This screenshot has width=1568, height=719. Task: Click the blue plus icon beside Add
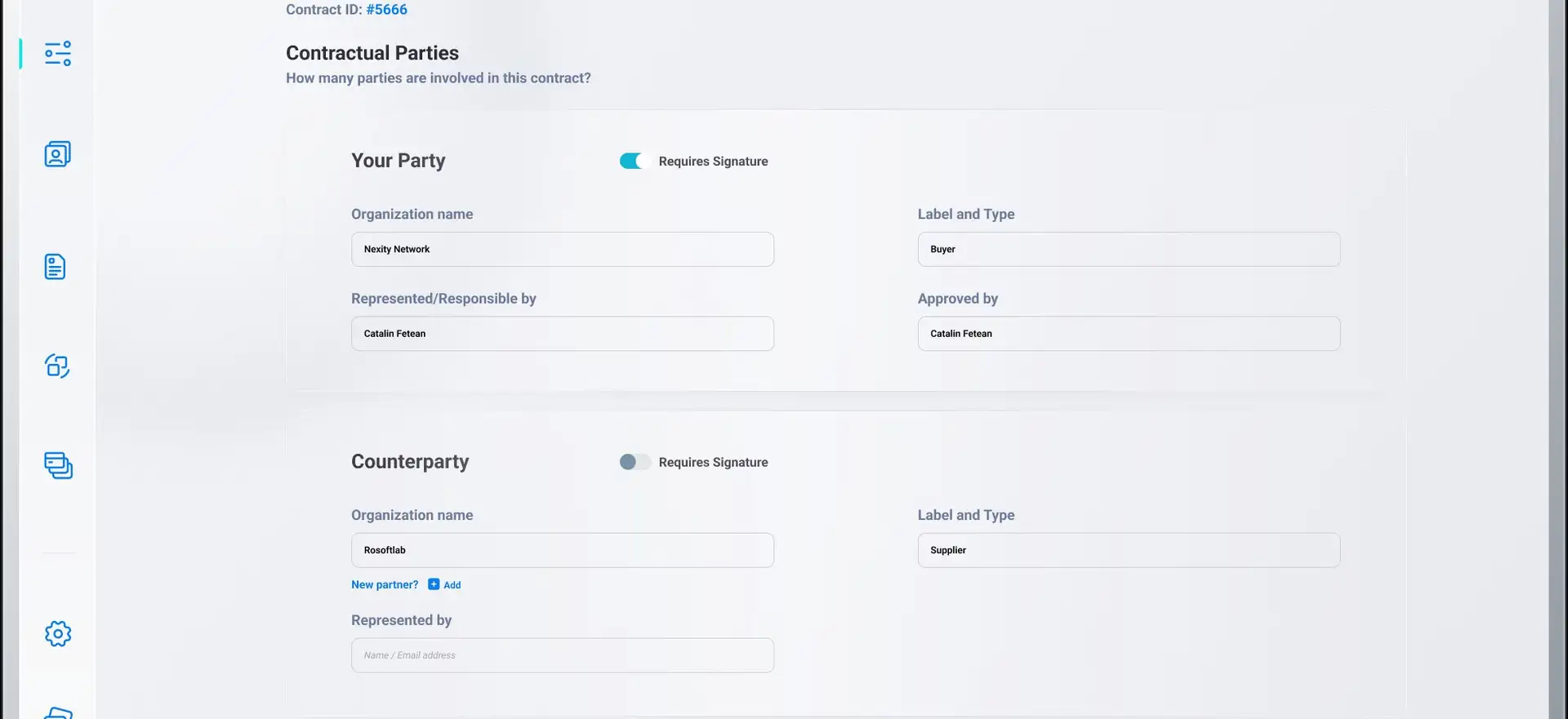point(434,584)
